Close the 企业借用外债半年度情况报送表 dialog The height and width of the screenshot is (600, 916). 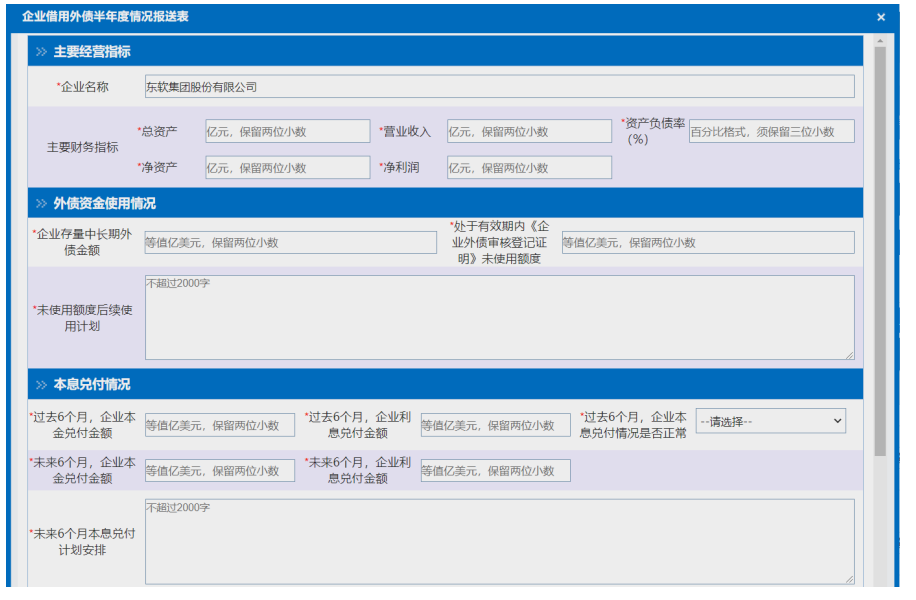[x=881, y=17]
